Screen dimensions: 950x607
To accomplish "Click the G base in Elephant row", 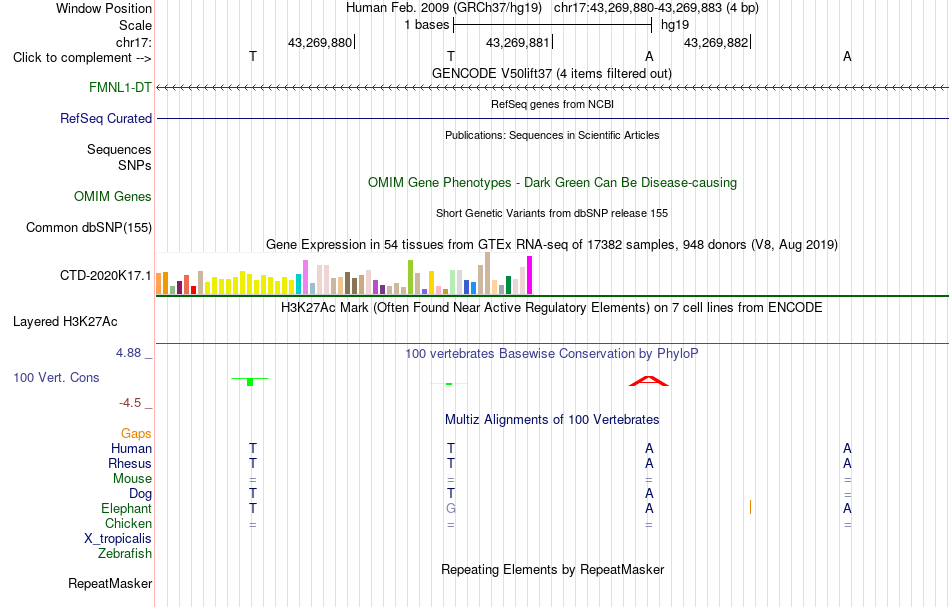I will coord(451,508).
